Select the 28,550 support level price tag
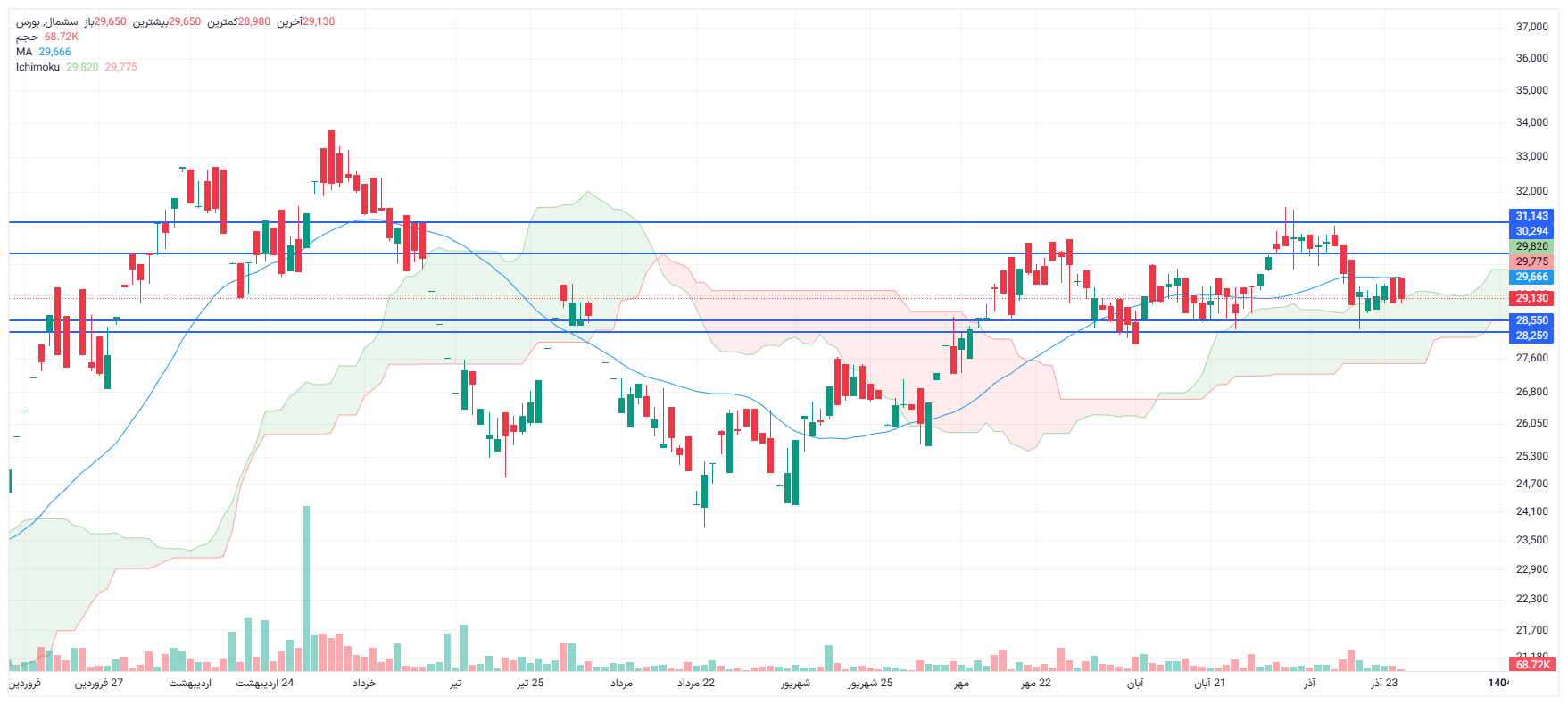The width and height of the screenshot is (1568, 705). [x=1531, y=320]
